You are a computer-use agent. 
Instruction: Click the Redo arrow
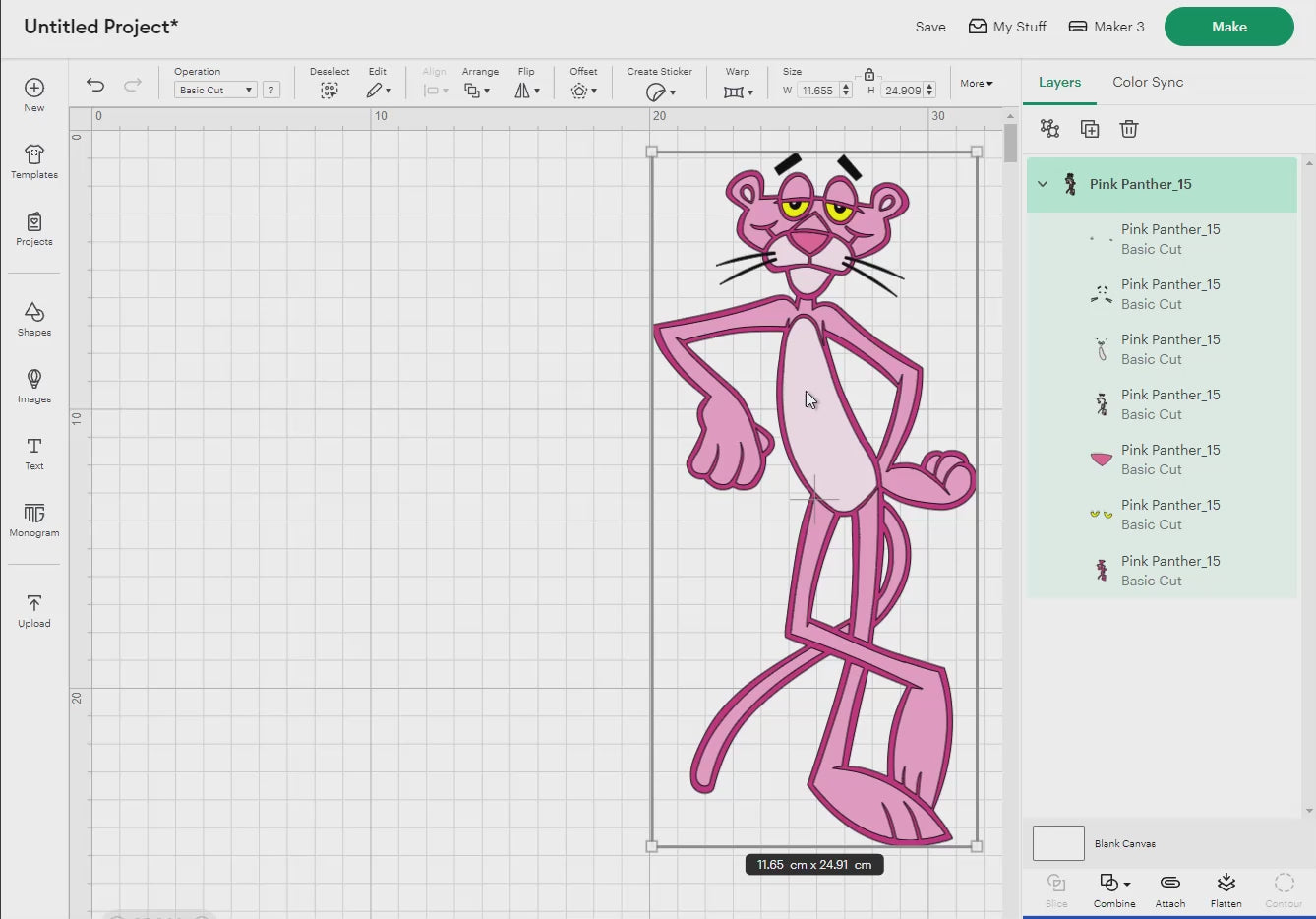(x=133, y=85)
